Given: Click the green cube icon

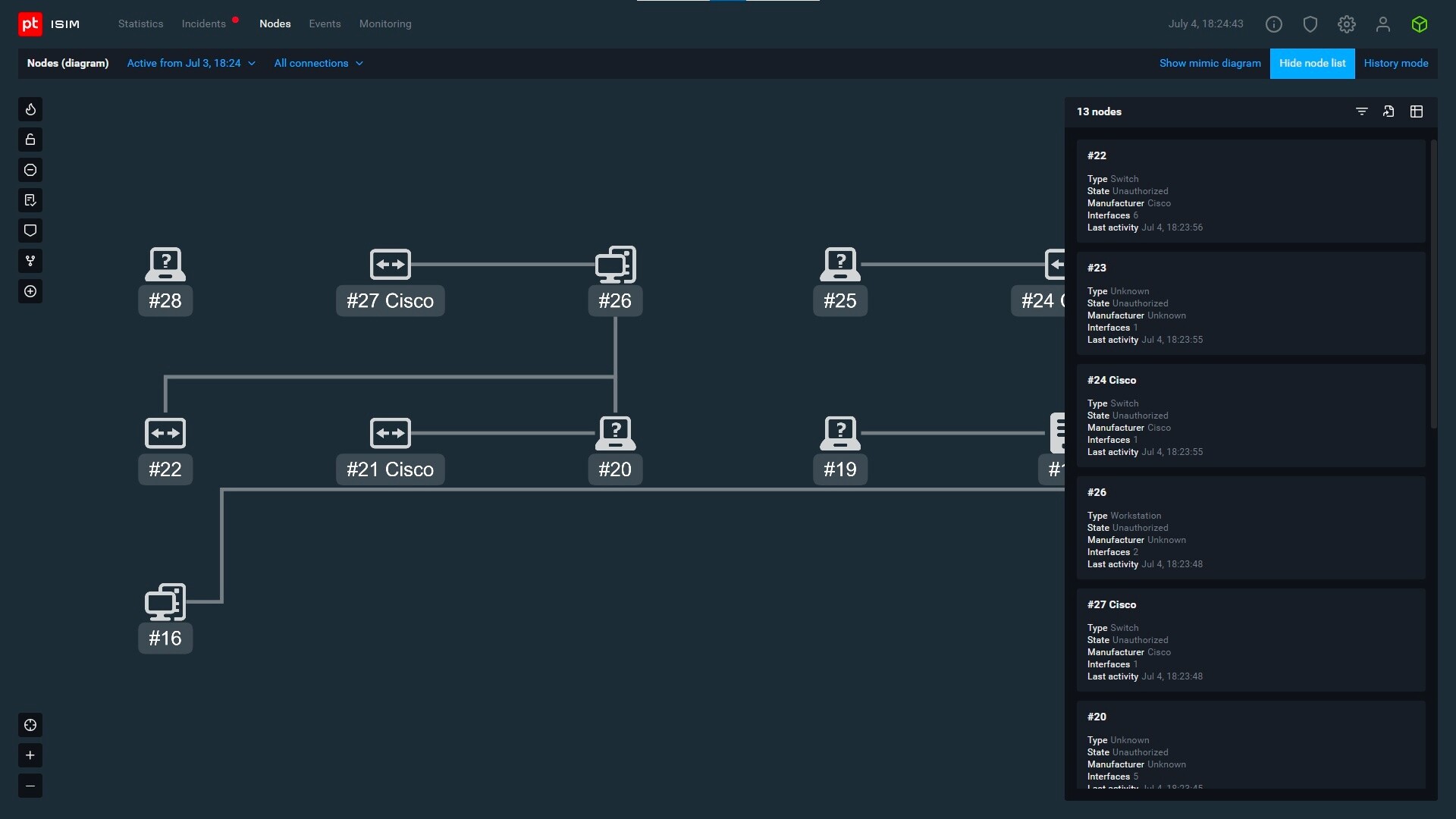Looking at the screenshot, I should coord(1420,24).
